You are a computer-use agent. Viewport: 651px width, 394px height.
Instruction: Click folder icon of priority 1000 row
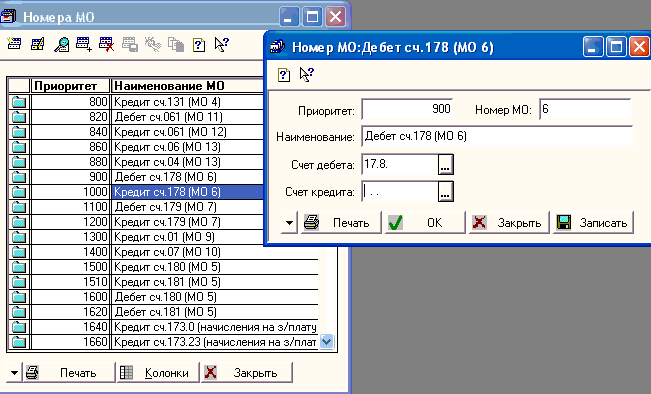[x=19, y=192]
